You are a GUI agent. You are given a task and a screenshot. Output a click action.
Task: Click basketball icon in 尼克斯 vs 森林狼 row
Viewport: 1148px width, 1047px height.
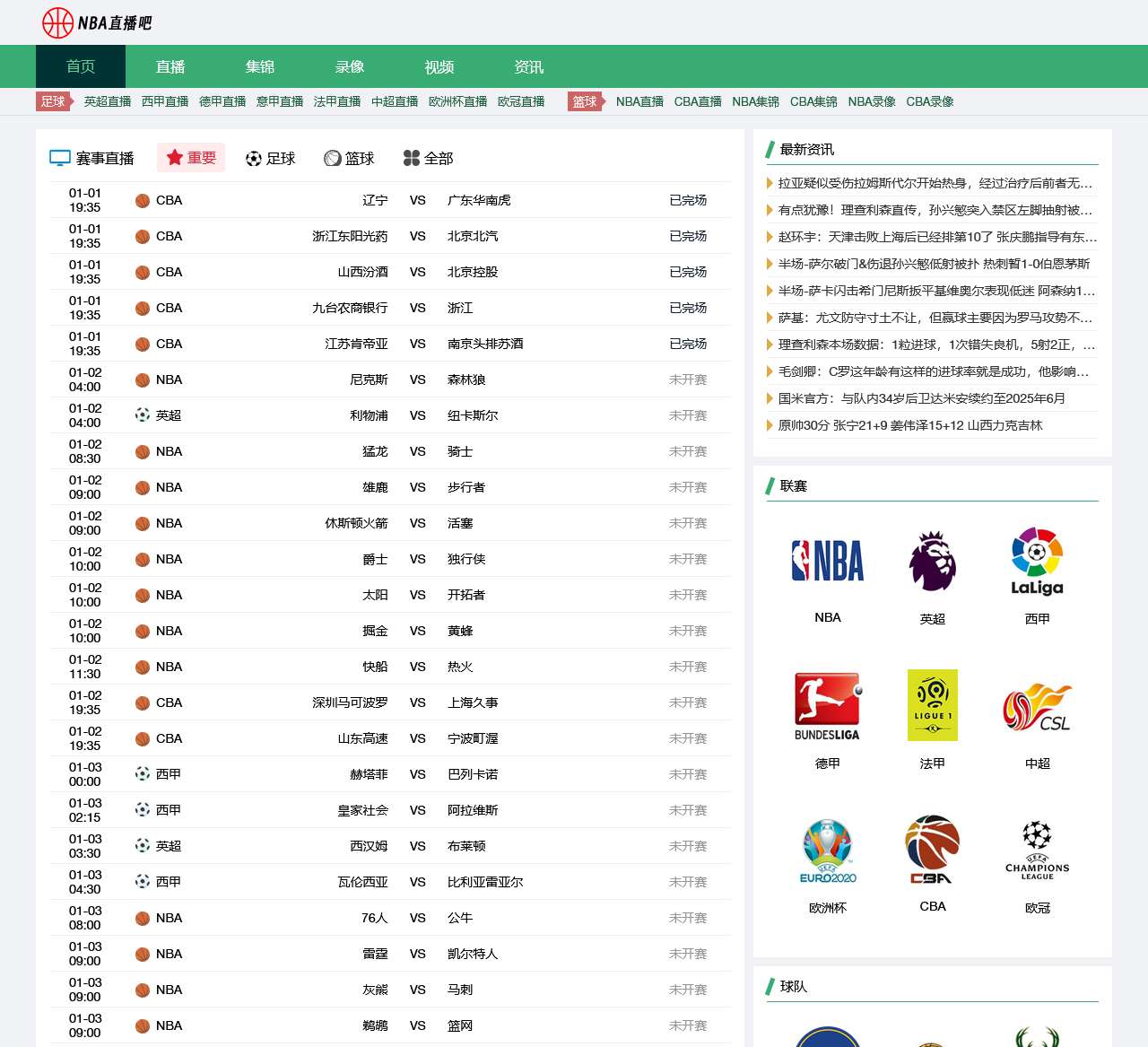click(x=143, y=380)
